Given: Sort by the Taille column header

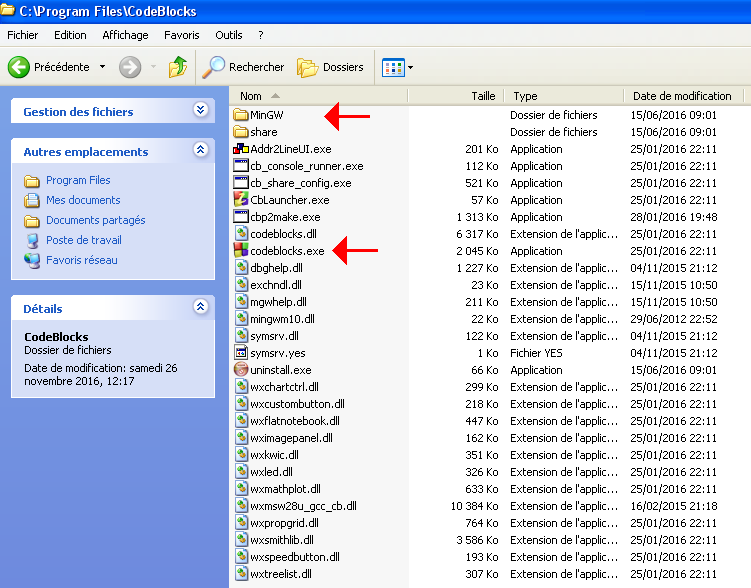Looking at the screenshot, I should click(x=455, y=96).
